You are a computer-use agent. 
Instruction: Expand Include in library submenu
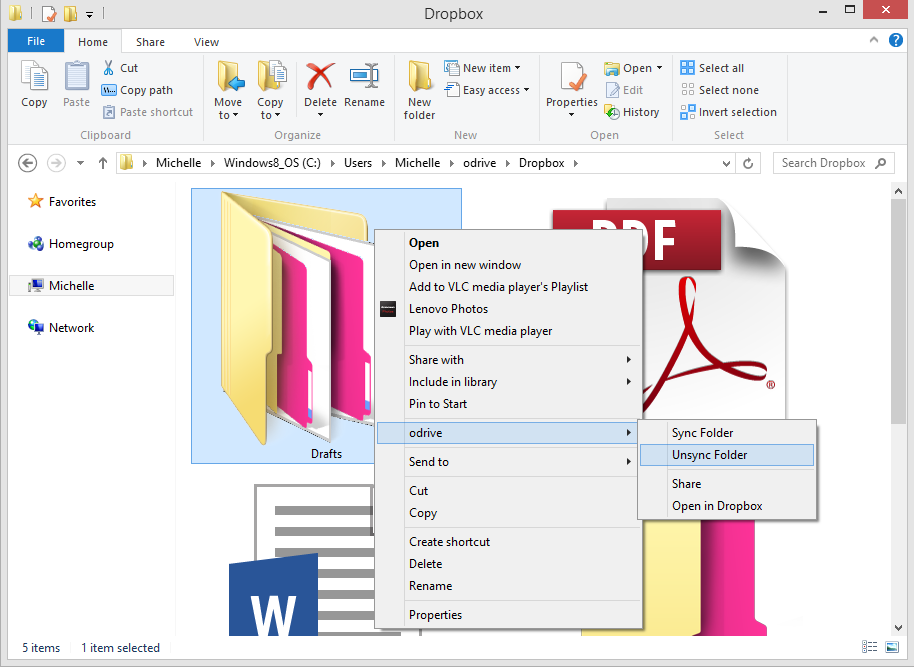coord(629,382)
